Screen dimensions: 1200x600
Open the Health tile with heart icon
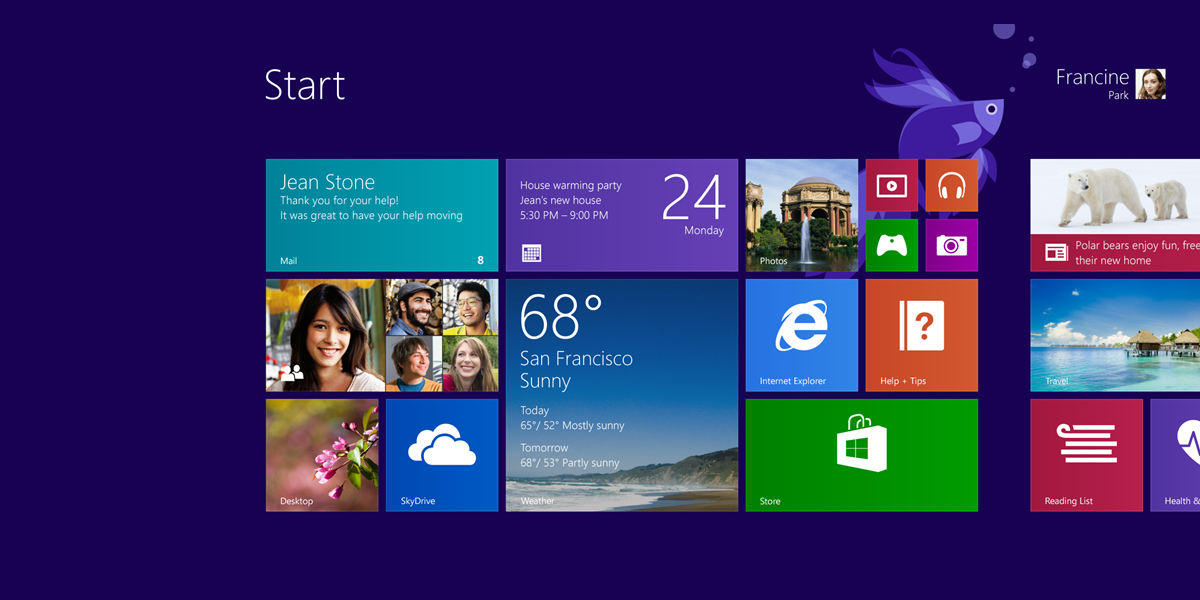tap(1175, 455)
